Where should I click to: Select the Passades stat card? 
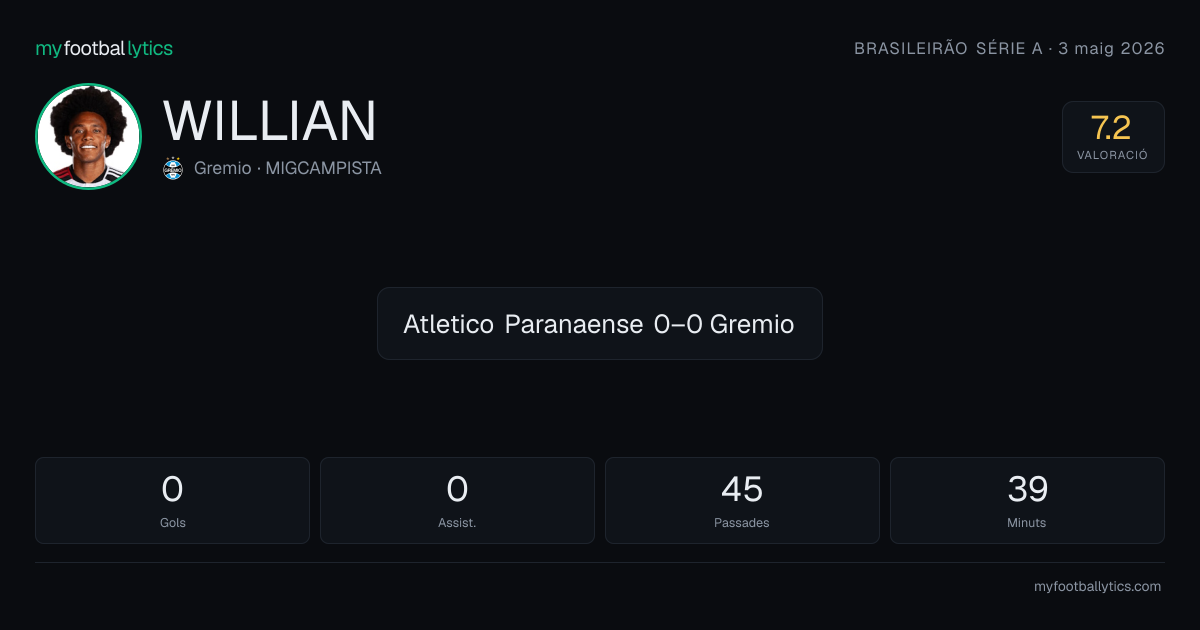[x=742, y=500]
